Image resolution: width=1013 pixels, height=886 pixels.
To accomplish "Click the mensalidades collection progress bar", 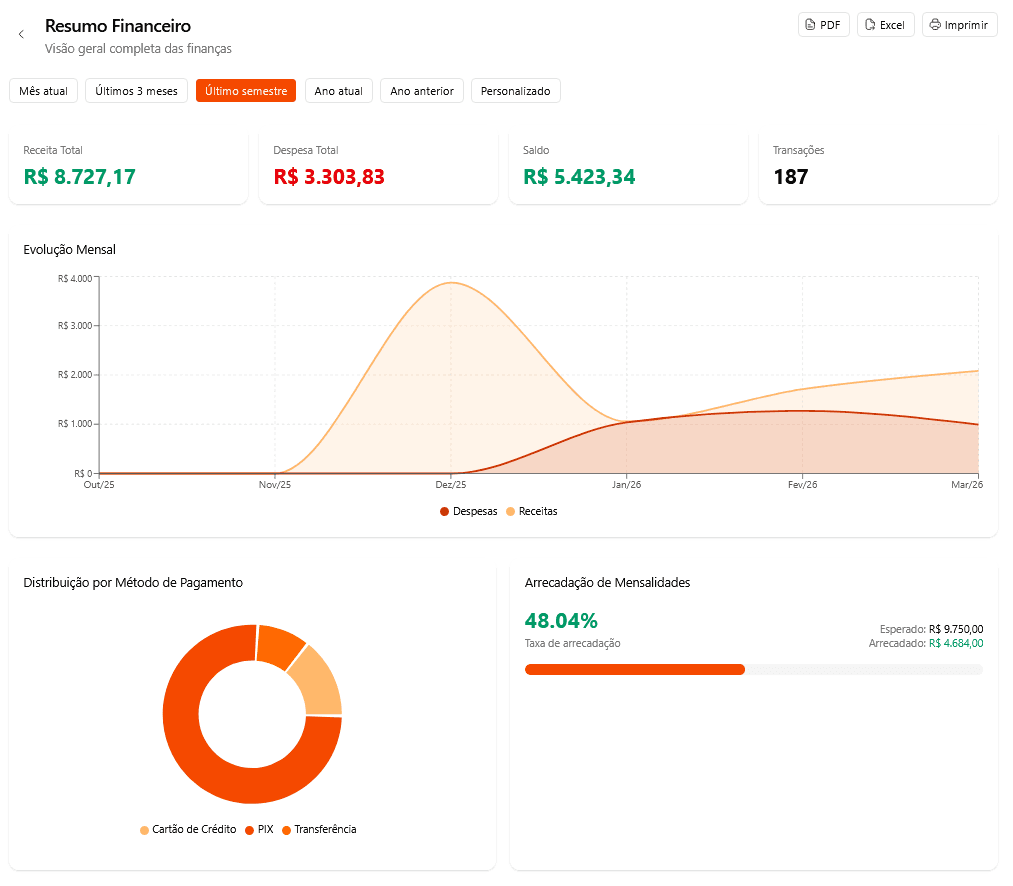I will [x=753, y=669].
